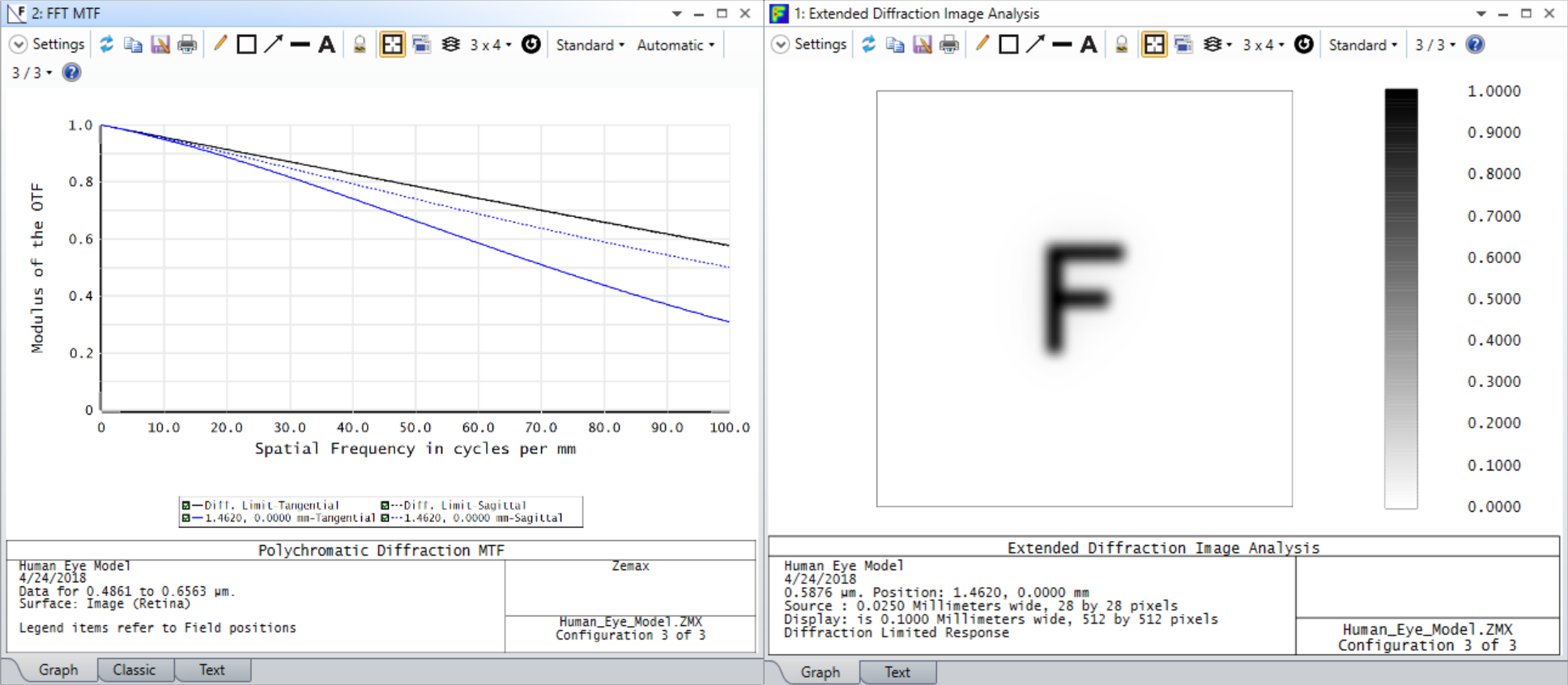Open Standard dropdown in Extended Diffraction toolbar
This screenshot has height=685, width=1568.
click(1362, 45)
